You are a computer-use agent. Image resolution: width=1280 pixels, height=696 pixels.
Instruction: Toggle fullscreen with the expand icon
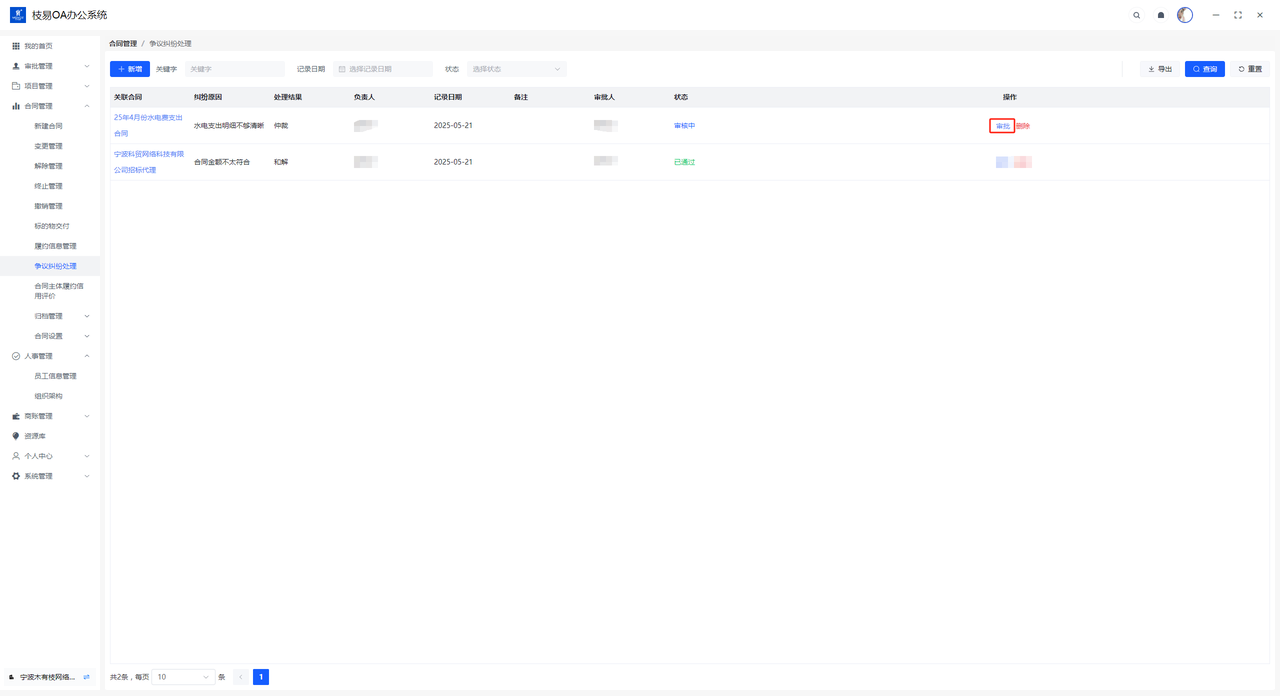point(1238,15)
